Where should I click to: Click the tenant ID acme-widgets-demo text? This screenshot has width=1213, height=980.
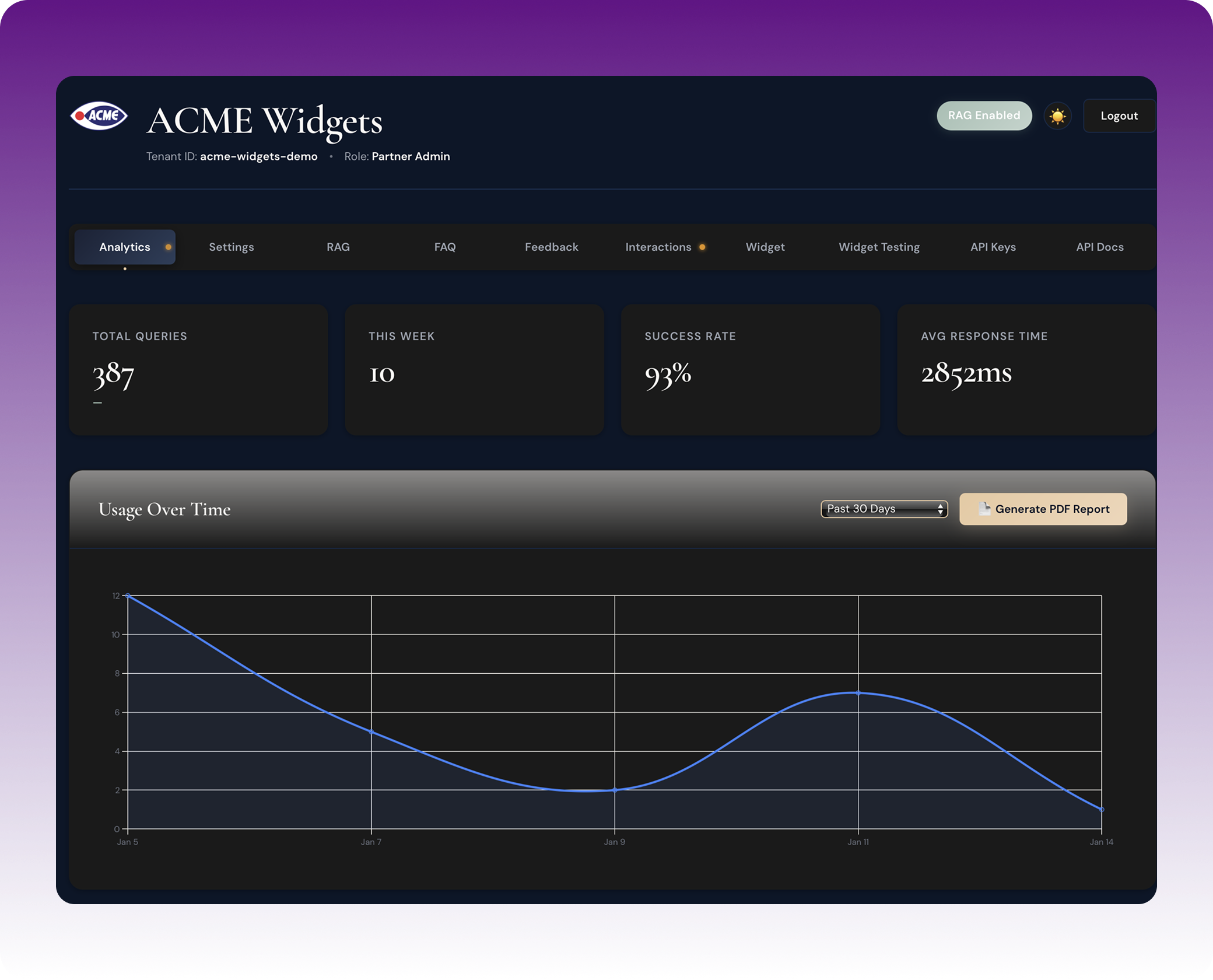point(258,156)
